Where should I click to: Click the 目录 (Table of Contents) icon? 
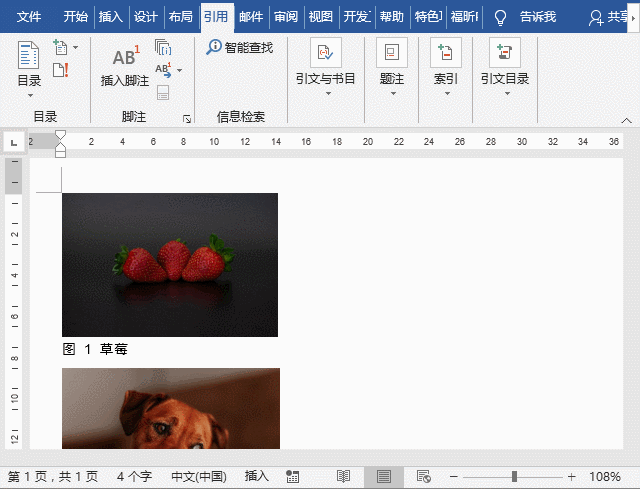(x=30, y=60)
